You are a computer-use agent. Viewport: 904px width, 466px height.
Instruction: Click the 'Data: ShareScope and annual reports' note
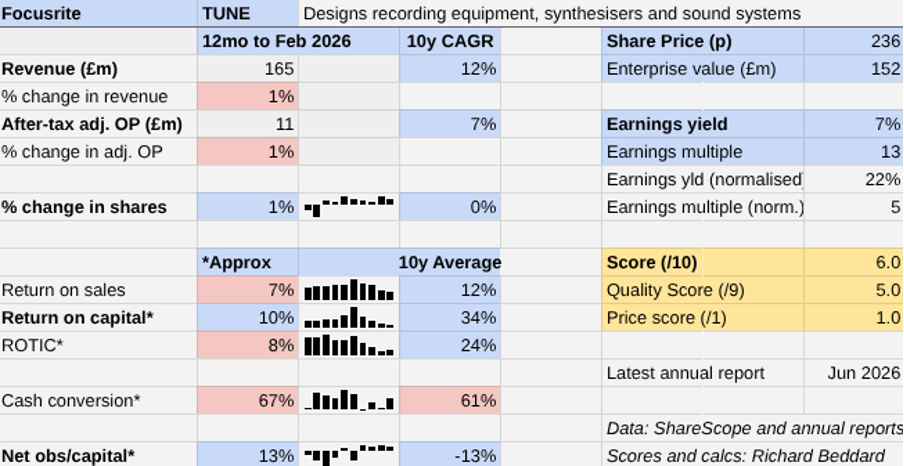[x=755, y=429]
